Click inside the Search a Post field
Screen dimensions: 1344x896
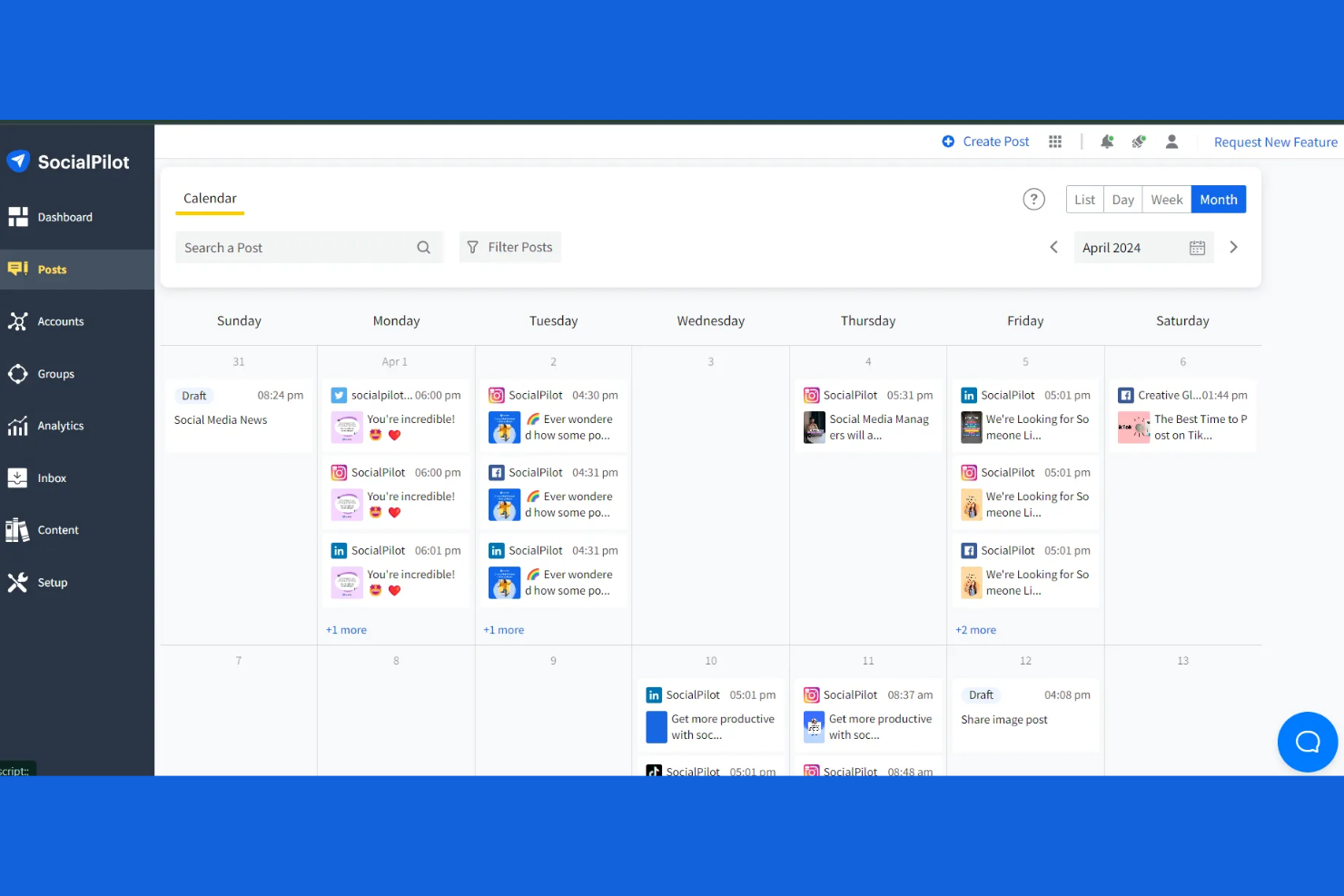(x=291, y=246)
